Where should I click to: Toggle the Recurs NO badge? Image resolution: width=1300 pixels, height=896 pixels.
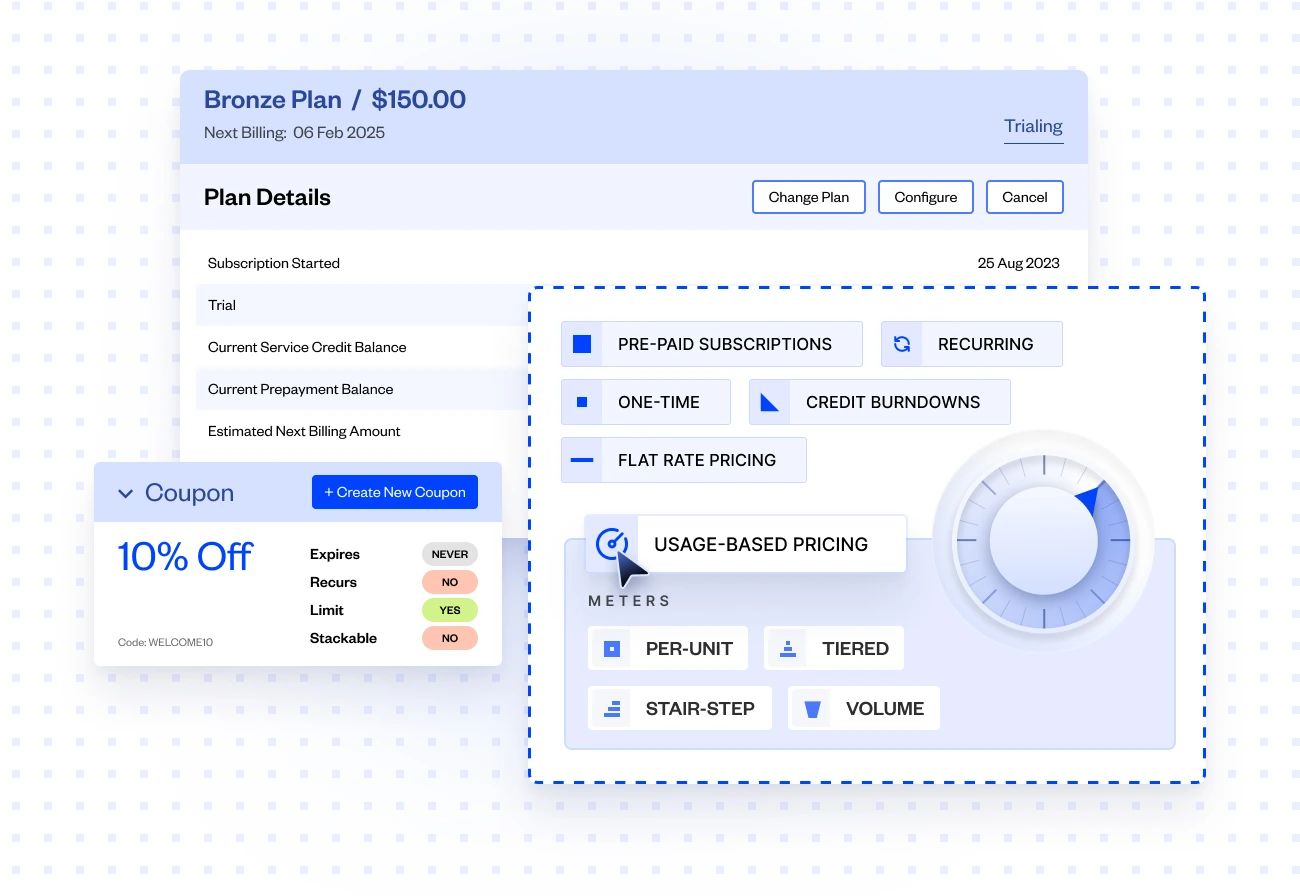click(x=450, y=581)
